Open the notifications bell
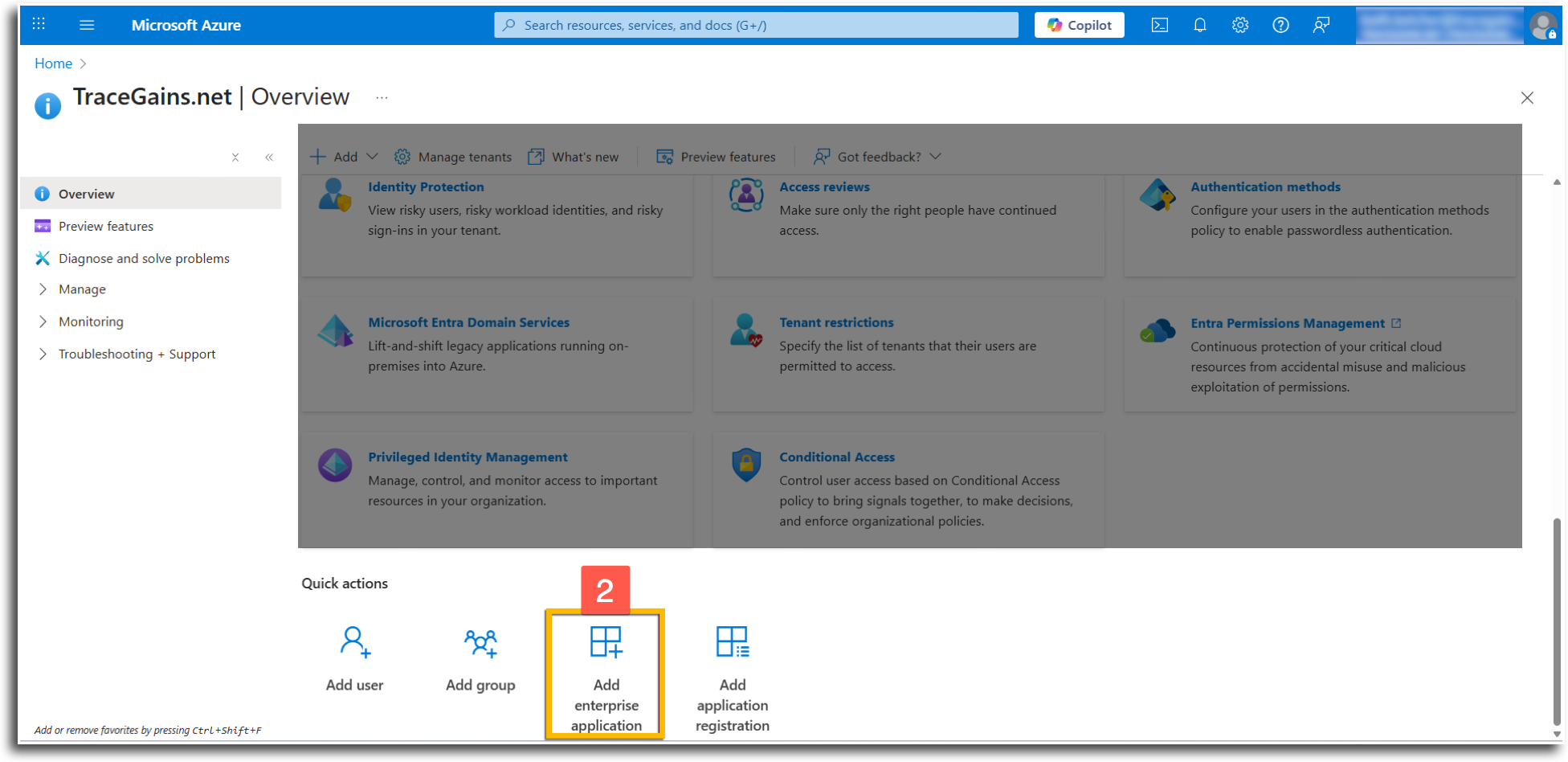Screen dimensions: 1568x762 pyautogui.click(x=1199, y=25)
